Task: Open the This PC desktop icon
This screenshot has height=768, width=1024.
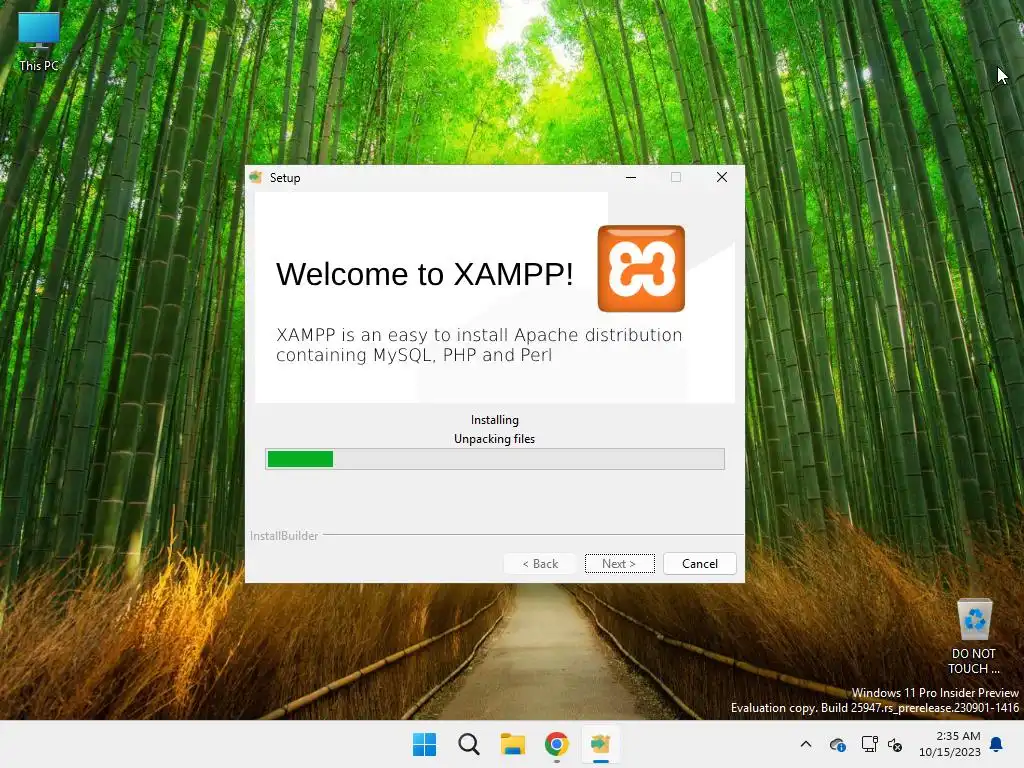Action: click(x=39, y=42)
